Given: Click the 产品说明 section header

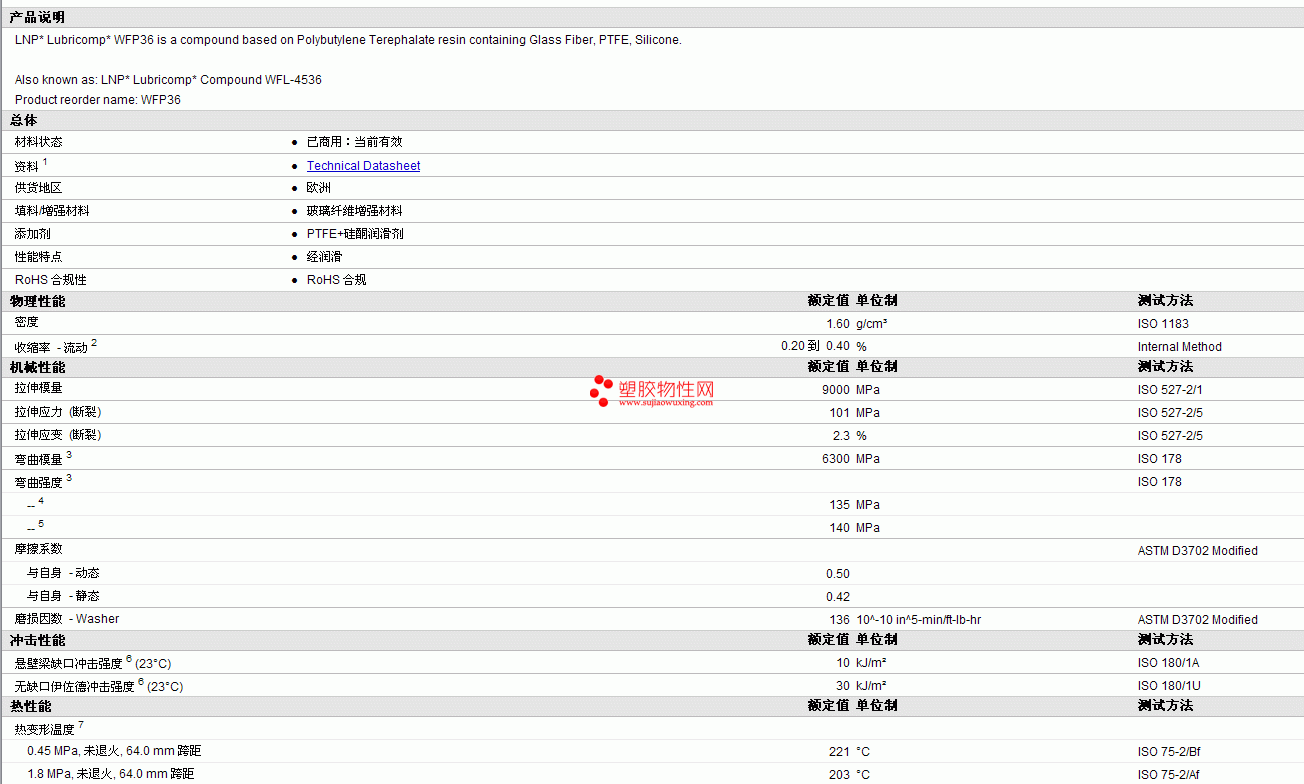Looking at the screenshot, I should click(37, 17).
